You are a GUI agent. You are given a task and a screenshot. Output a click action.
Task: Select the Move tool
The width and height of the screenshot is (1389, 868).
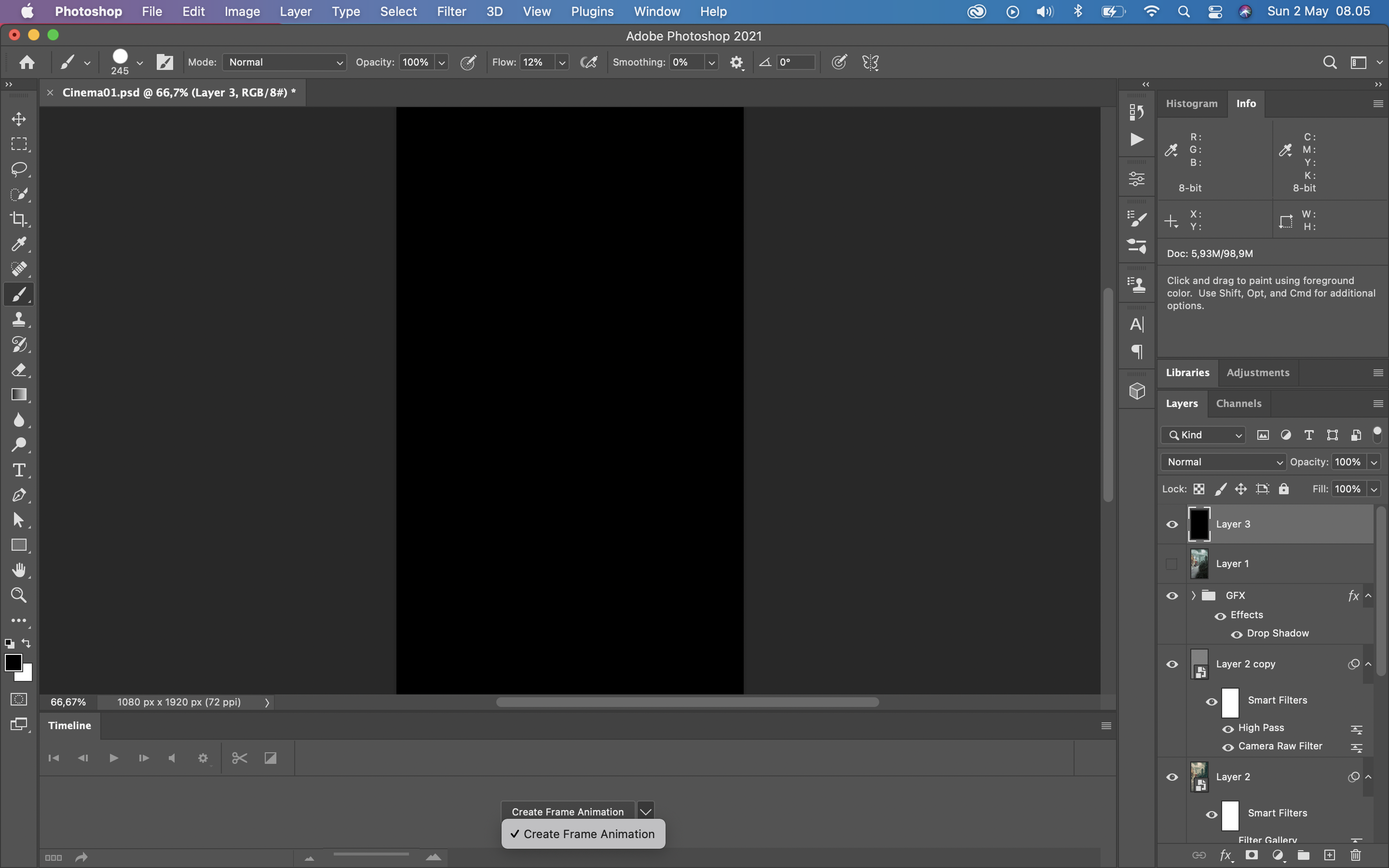19,120
